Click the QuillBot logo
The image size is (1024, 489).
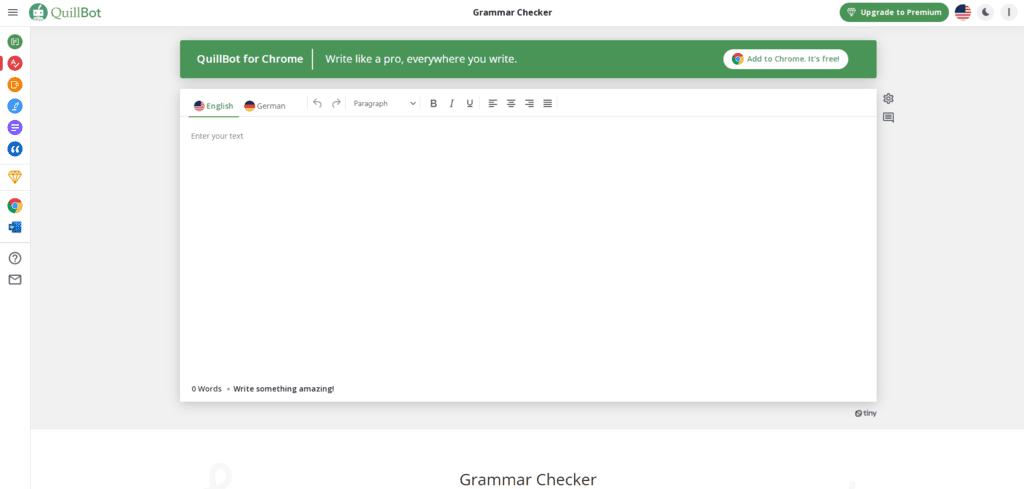pyautogui.click(x=65, y=12)
